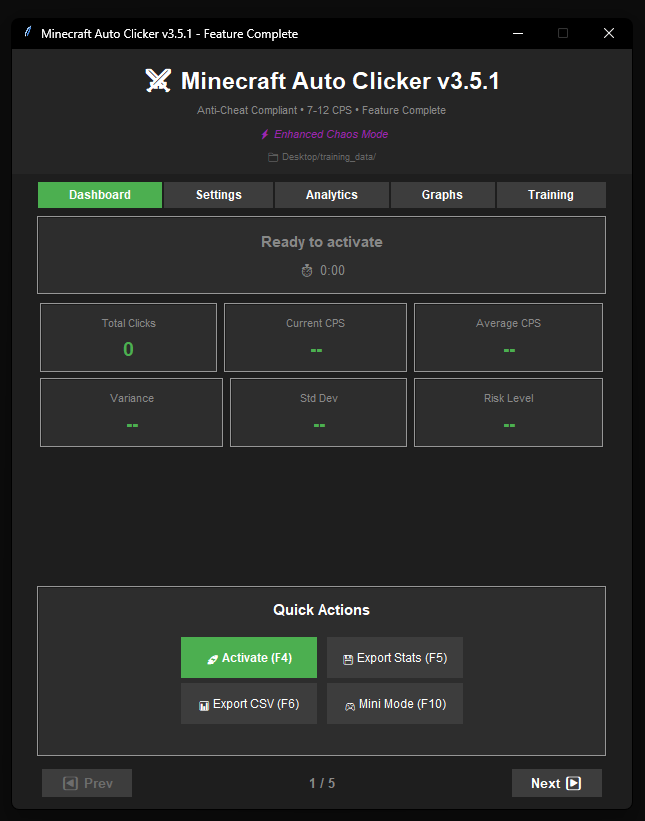The height and width of the screenshot is (821, 645).
Task: Click the stopwatch icon beside 0:00
Action: tap(307, 271)
